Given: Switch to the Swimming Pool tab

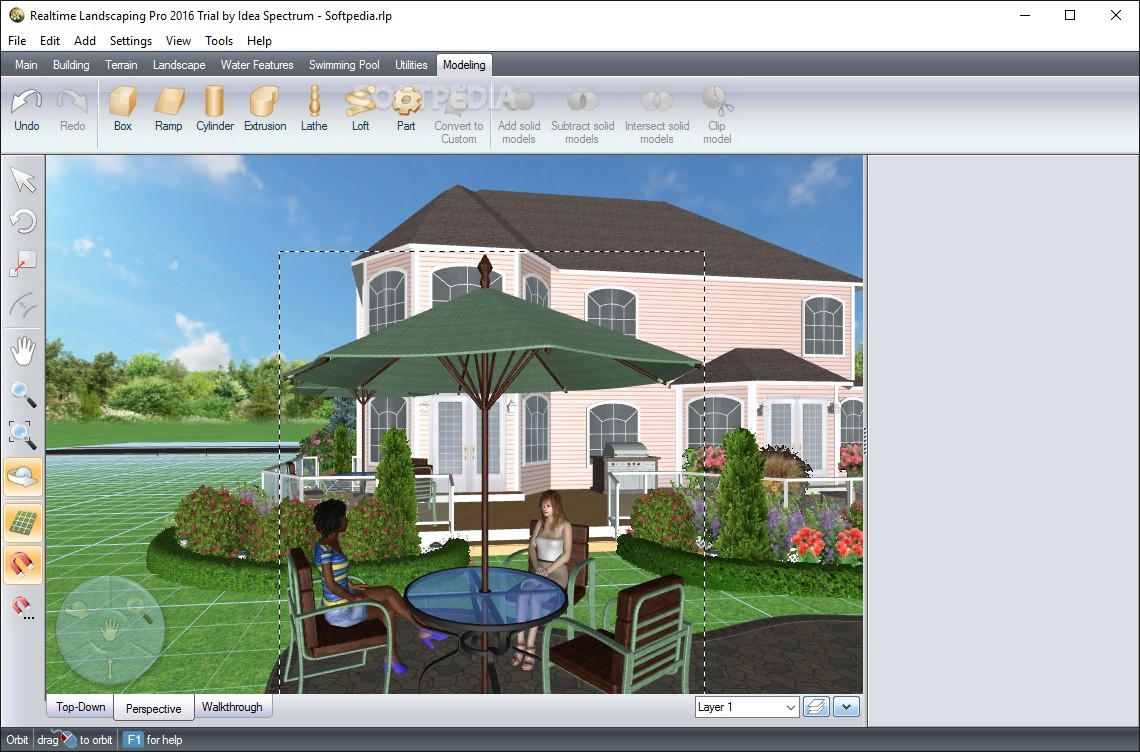Looking at the screenshot, I should coord(345,65).
